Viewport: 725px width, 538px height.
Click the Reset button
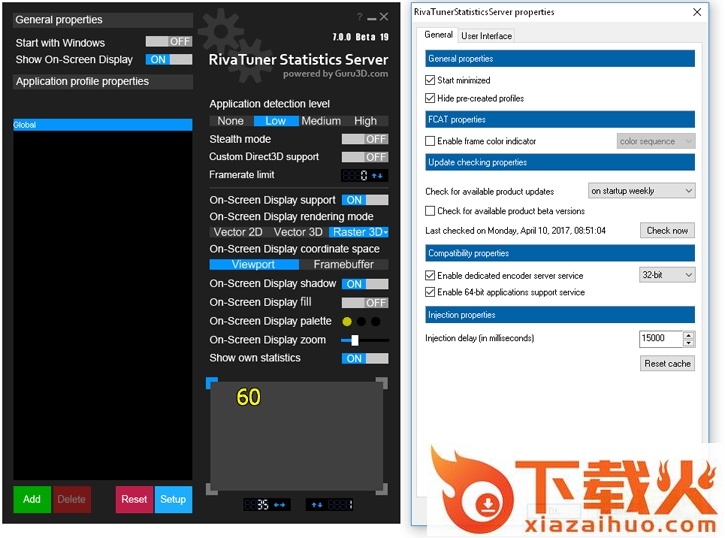coord(134,499)
